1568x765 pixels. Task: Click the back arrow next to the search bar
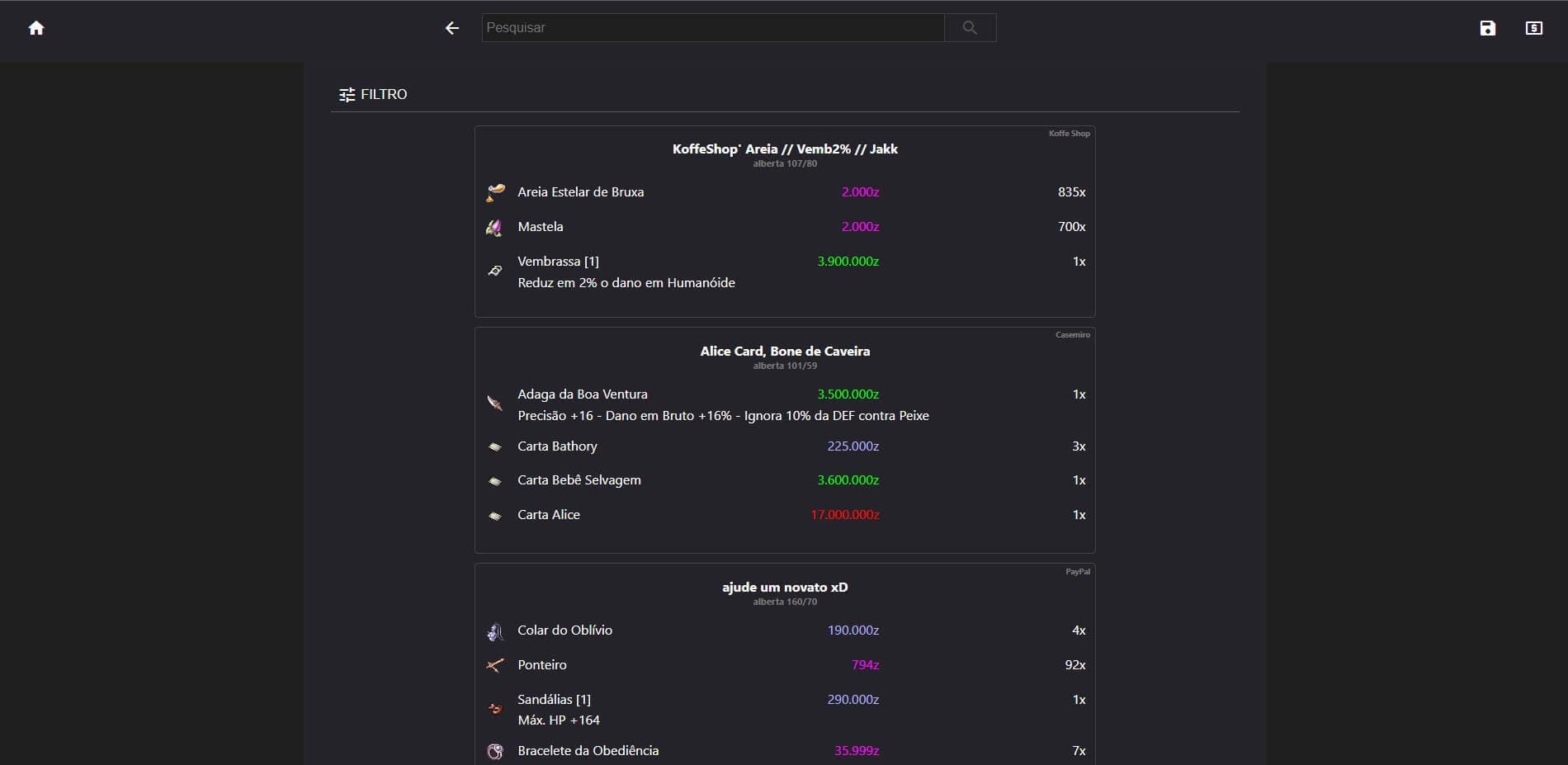pyautogui.click(x=451, y=28)
